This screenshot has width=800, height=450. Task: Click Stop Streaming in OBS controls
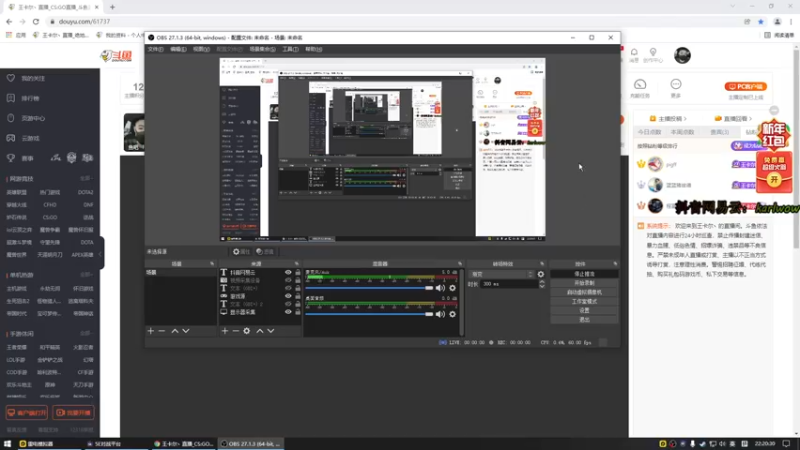584,274
